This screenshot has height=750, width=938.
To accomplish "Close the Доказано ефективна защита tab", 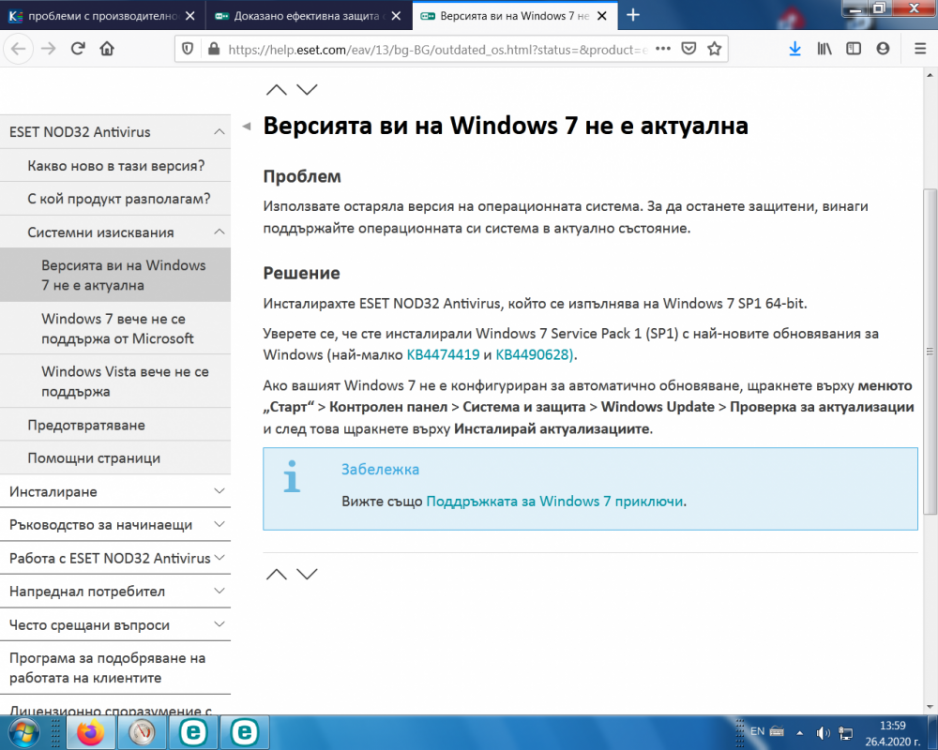I will pyautogui.click(x=396, y=16).
